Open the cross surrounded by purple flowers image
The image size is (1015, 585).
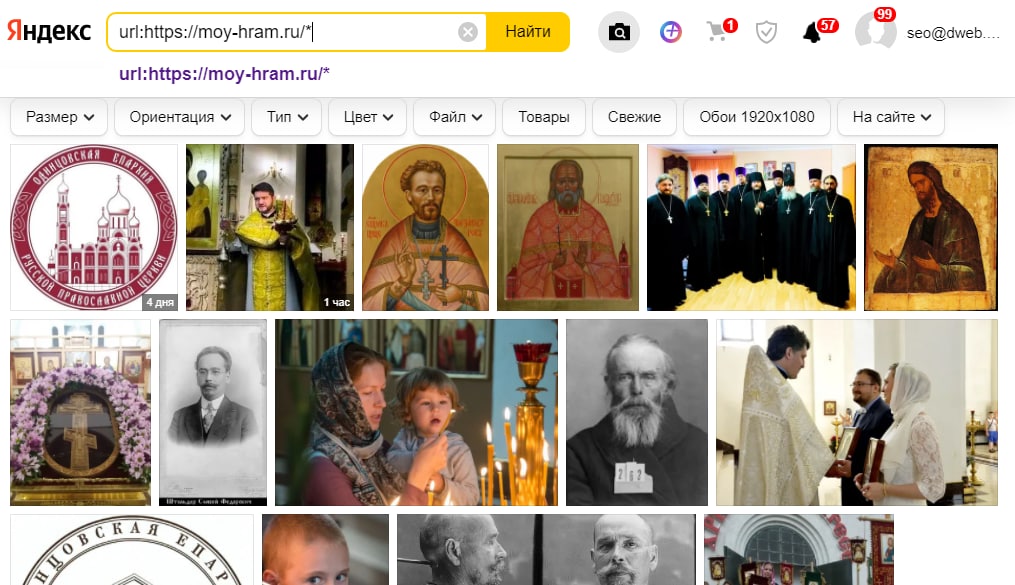point(80,412)
